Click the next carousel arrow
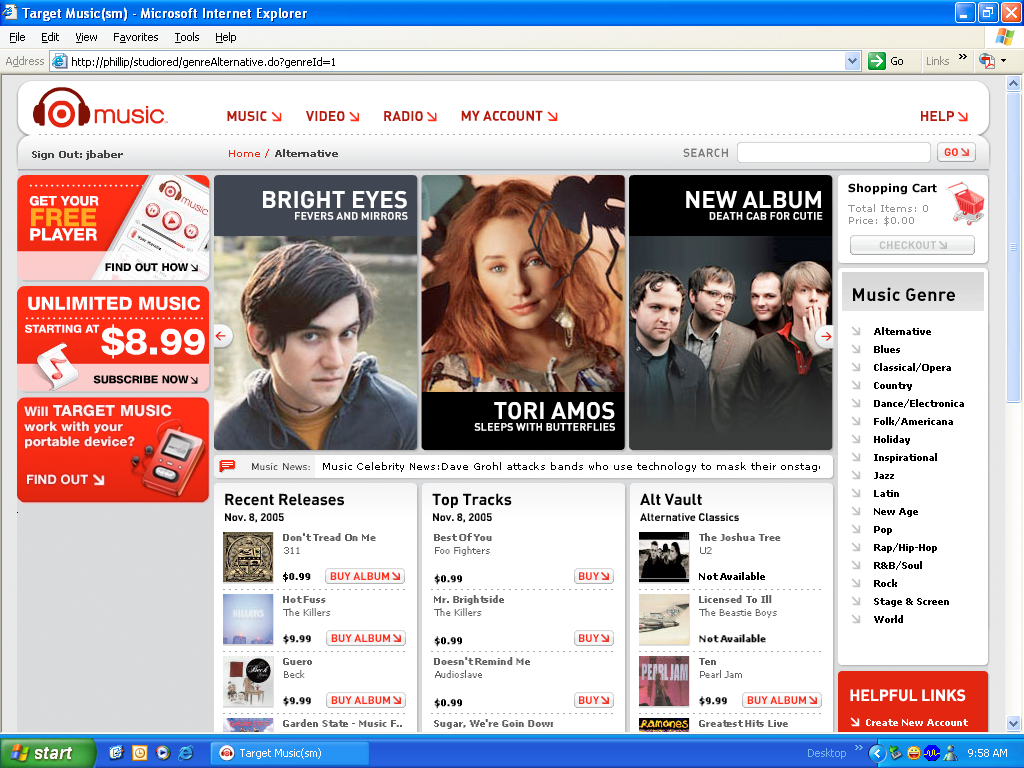1024x768 pixels. [x=825, y=336]
